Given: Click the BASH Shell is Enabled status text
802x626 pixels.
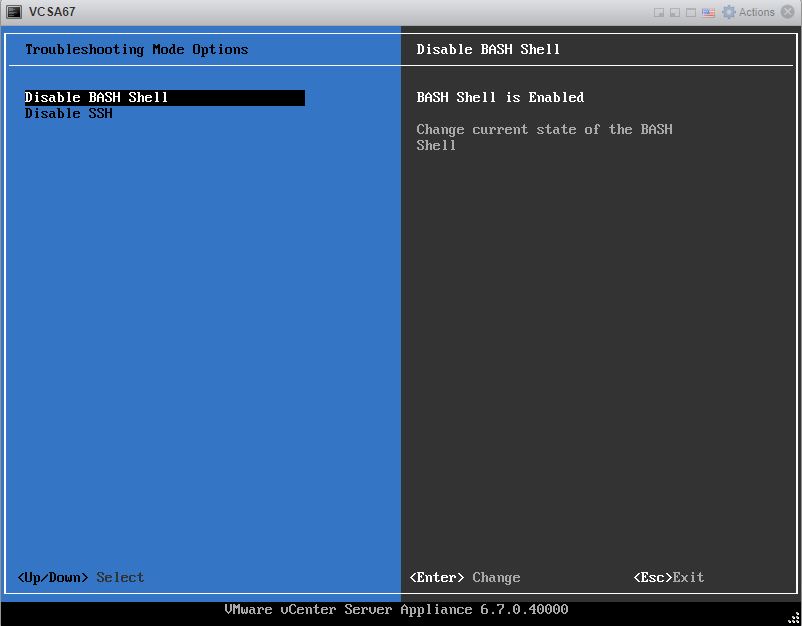Looking at the screenshot, I should 500,97.
